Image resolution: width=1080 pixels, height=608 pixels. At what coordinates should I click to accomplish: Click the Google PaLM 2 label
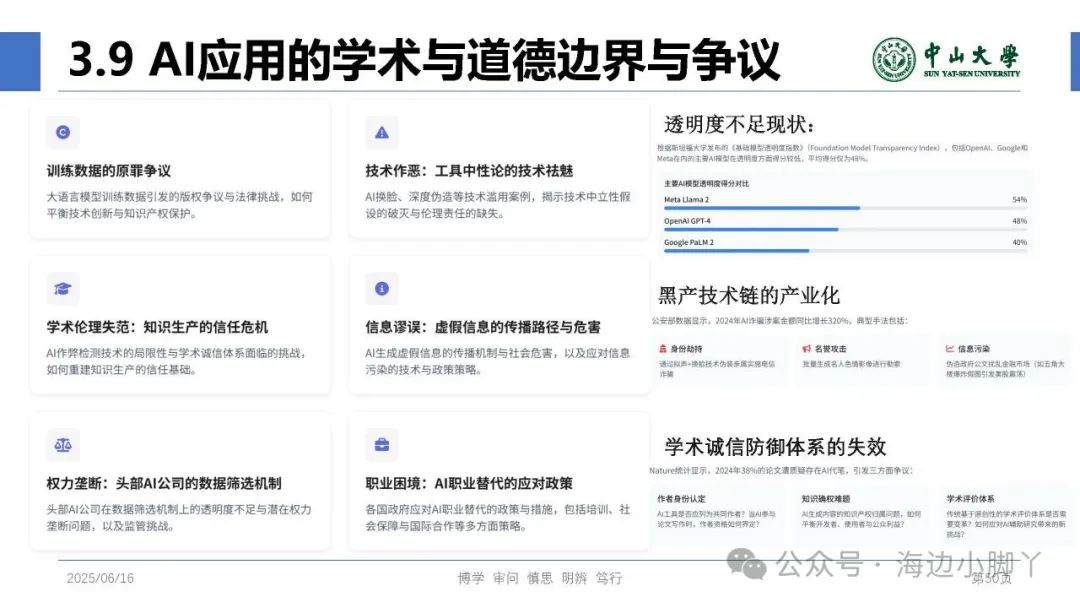coord(689,242)
